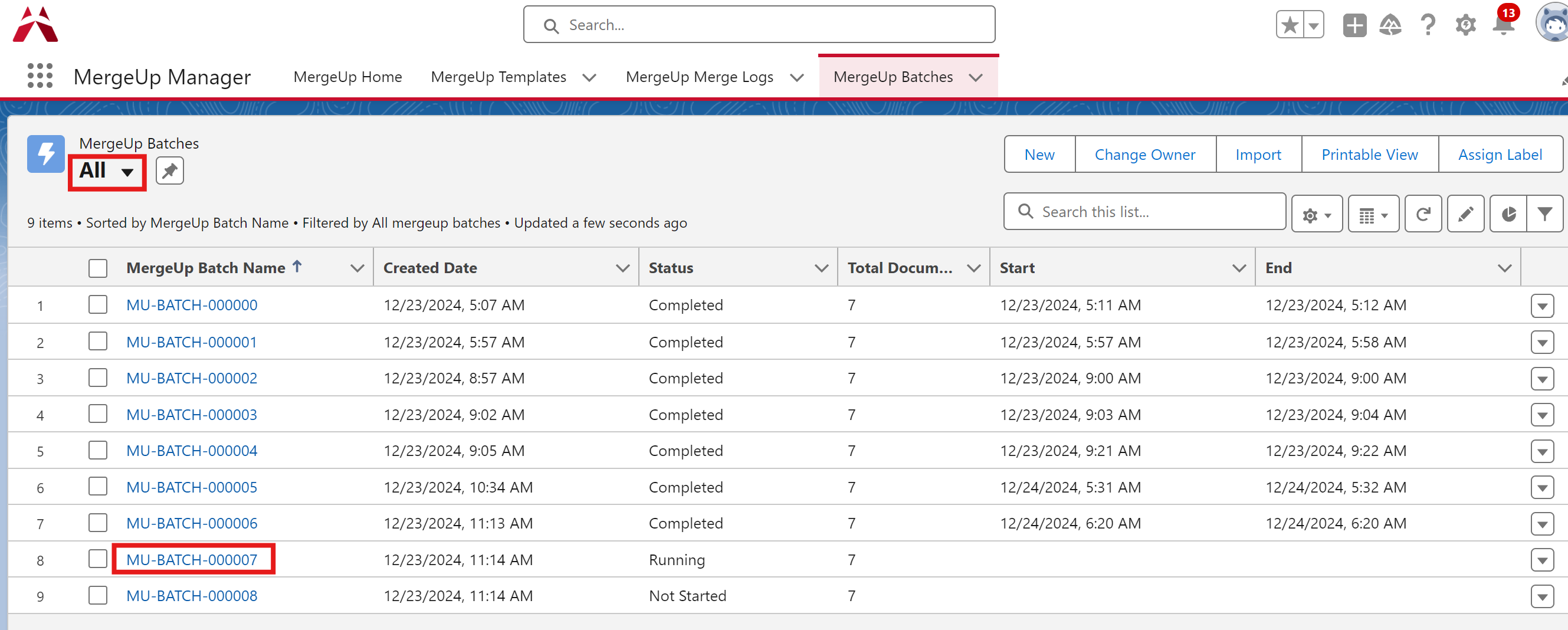Select the MU-BATCH-000000 row checkbox
The width and height of the screenshot is (1568, 630).
pyautogui.click(x=97, y=305)
